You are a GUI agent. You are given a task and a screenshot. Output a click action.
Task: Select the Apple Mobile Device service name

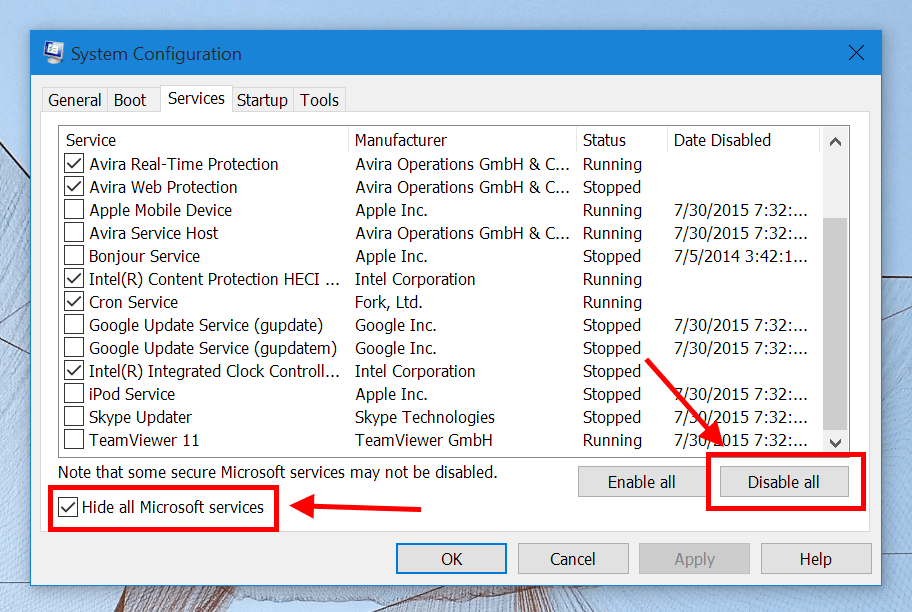click(161, 210)
